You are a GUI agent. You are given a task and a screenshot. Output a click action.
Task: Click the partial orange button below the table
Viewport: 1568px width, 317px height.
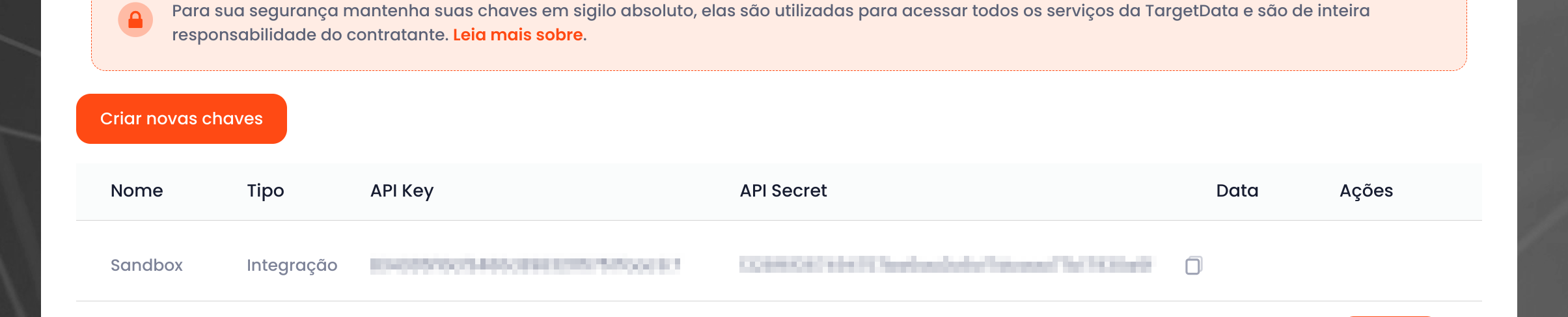click(x=1390, y=316)
